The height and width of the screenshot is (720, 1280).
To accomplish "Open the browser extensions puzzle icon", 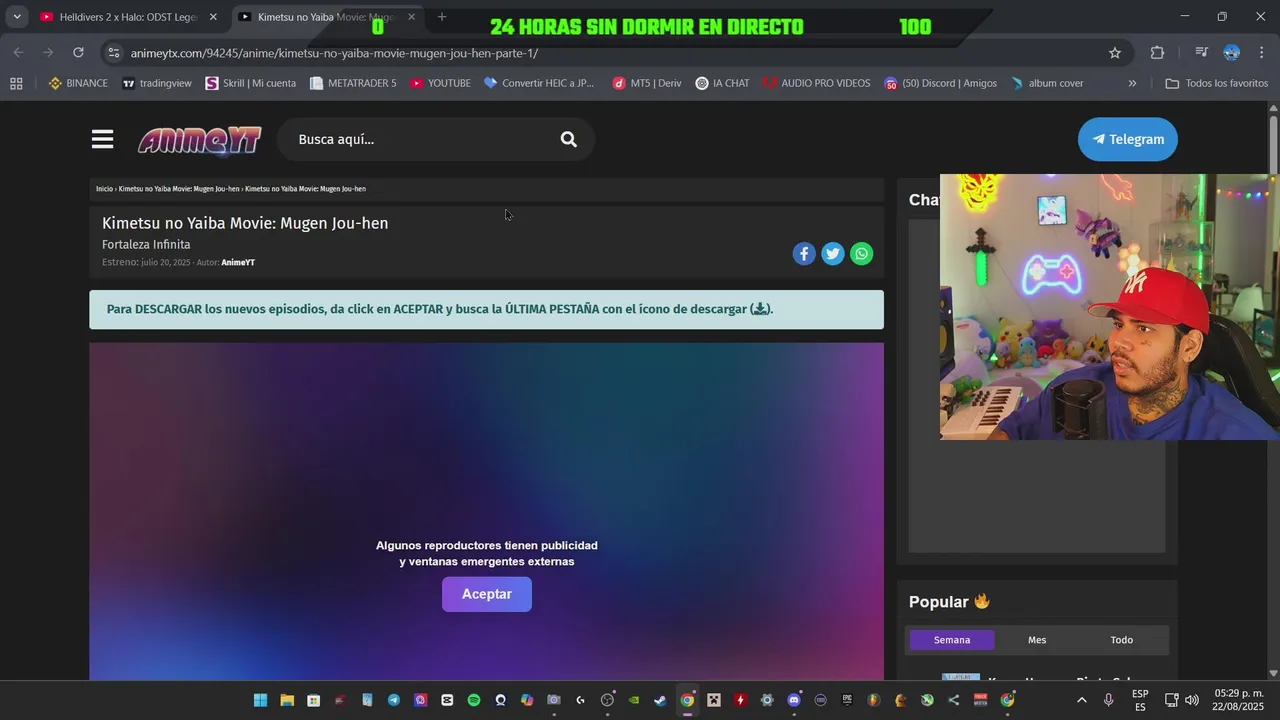I will point(1157,53).
